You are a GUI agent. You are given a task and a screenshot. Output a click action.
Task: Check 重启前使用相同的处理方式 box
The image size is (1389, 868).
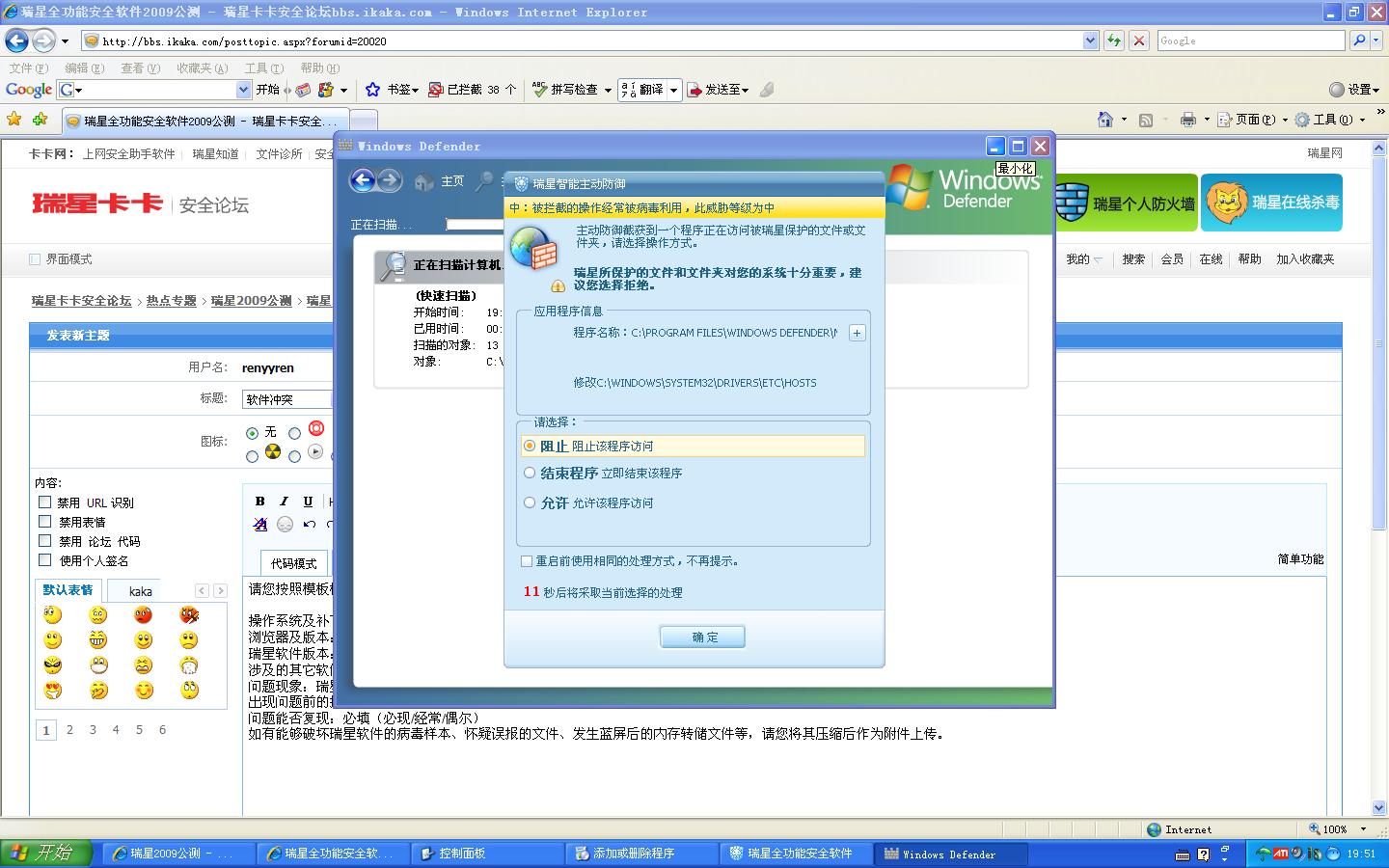click(527, 560)
